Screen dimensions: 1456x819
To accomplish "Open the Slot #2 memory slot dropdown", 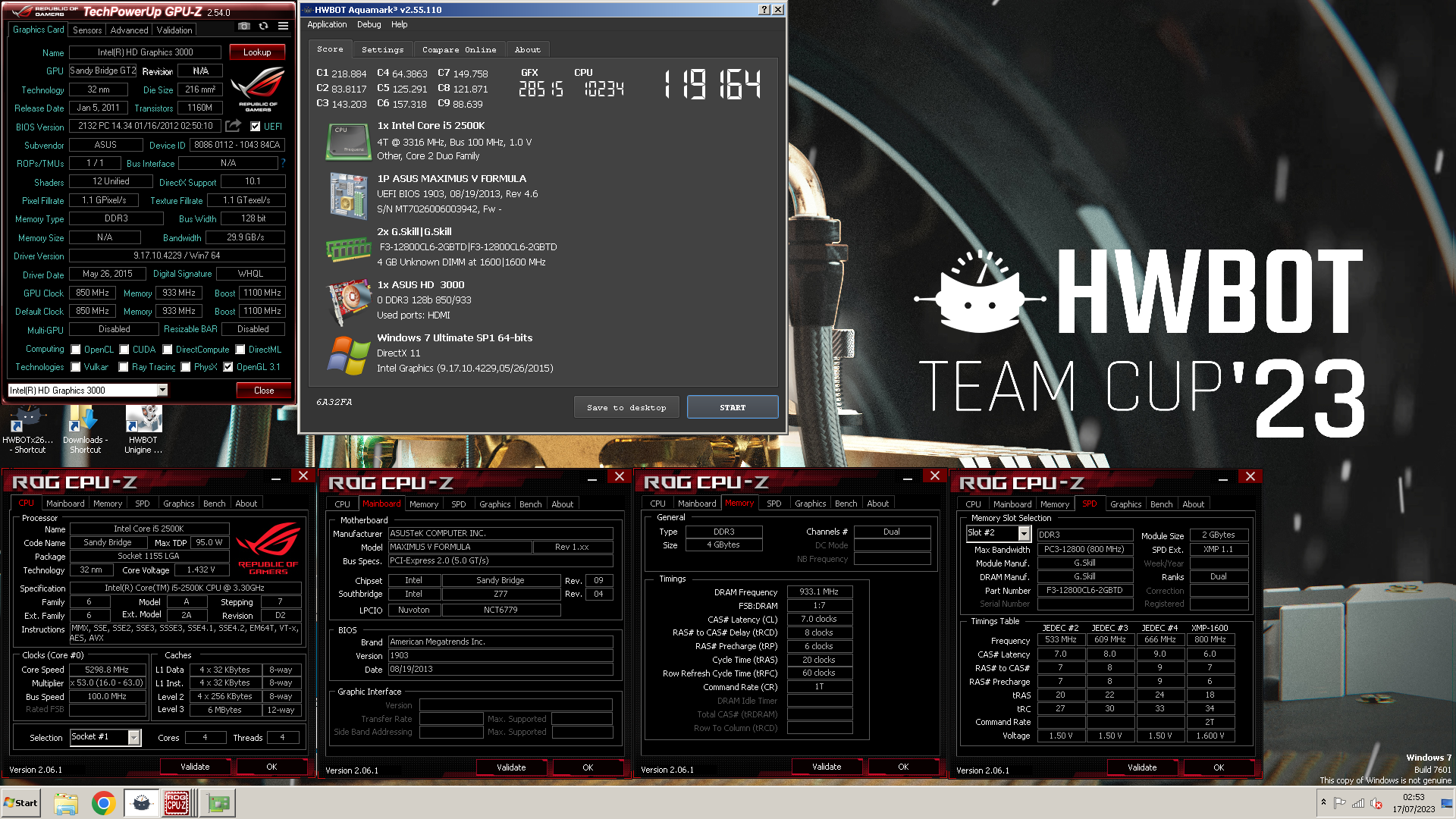I will pos(1025,533).
